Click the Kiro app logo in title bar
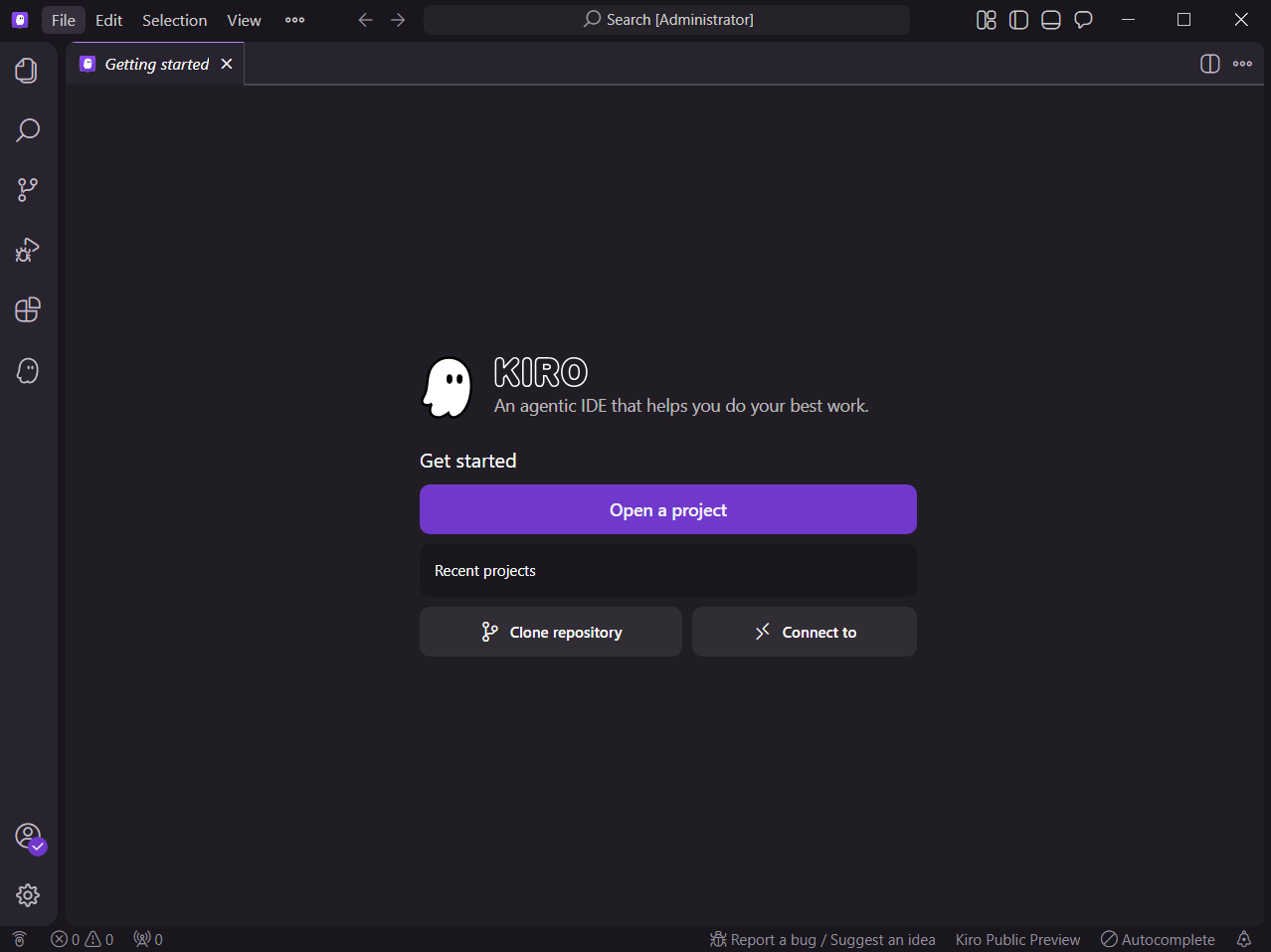The width and height of the screenshot is (1271, 952). (x=20, y=20)
